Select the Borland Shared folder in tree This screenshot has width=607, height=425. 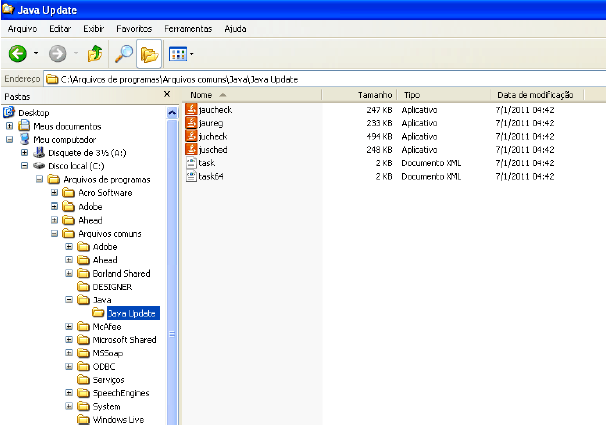coord(121,273)
